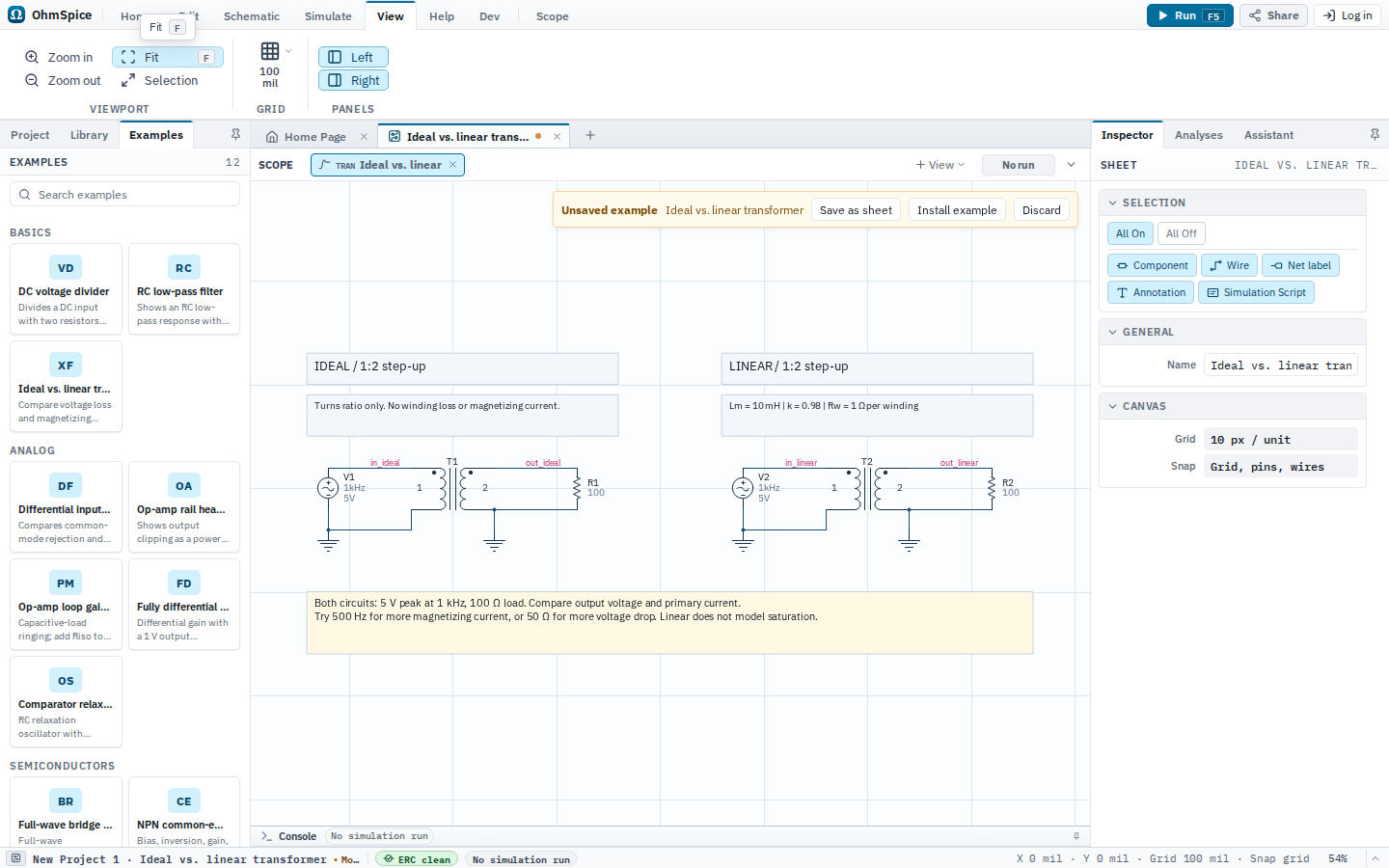Run the simulation

click(1189, 15)
